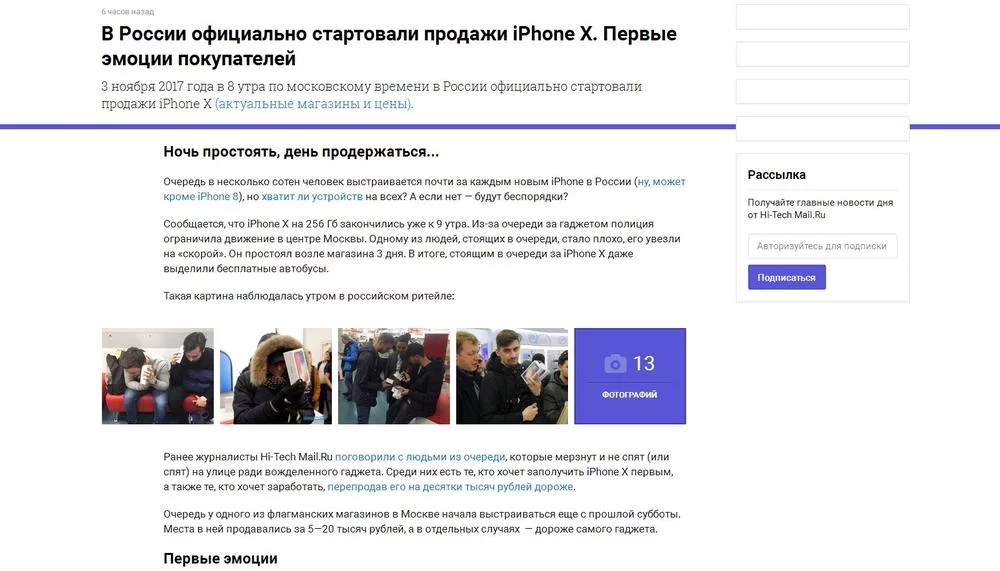This screenshot has width=1000, height=571.
Task: Click the Подписаться button
Action: (x=786, y=278)
